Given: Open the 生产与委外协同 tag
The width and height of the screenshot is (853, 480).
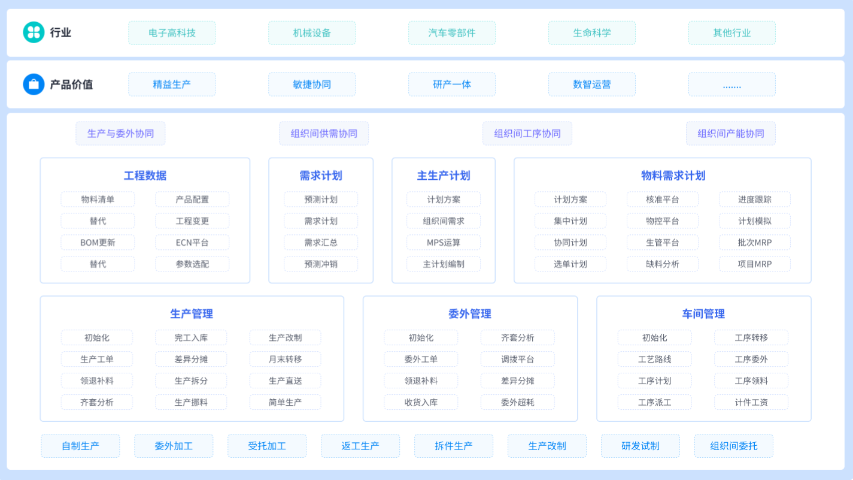Looking at the screenshot, I should coord(120,133).
